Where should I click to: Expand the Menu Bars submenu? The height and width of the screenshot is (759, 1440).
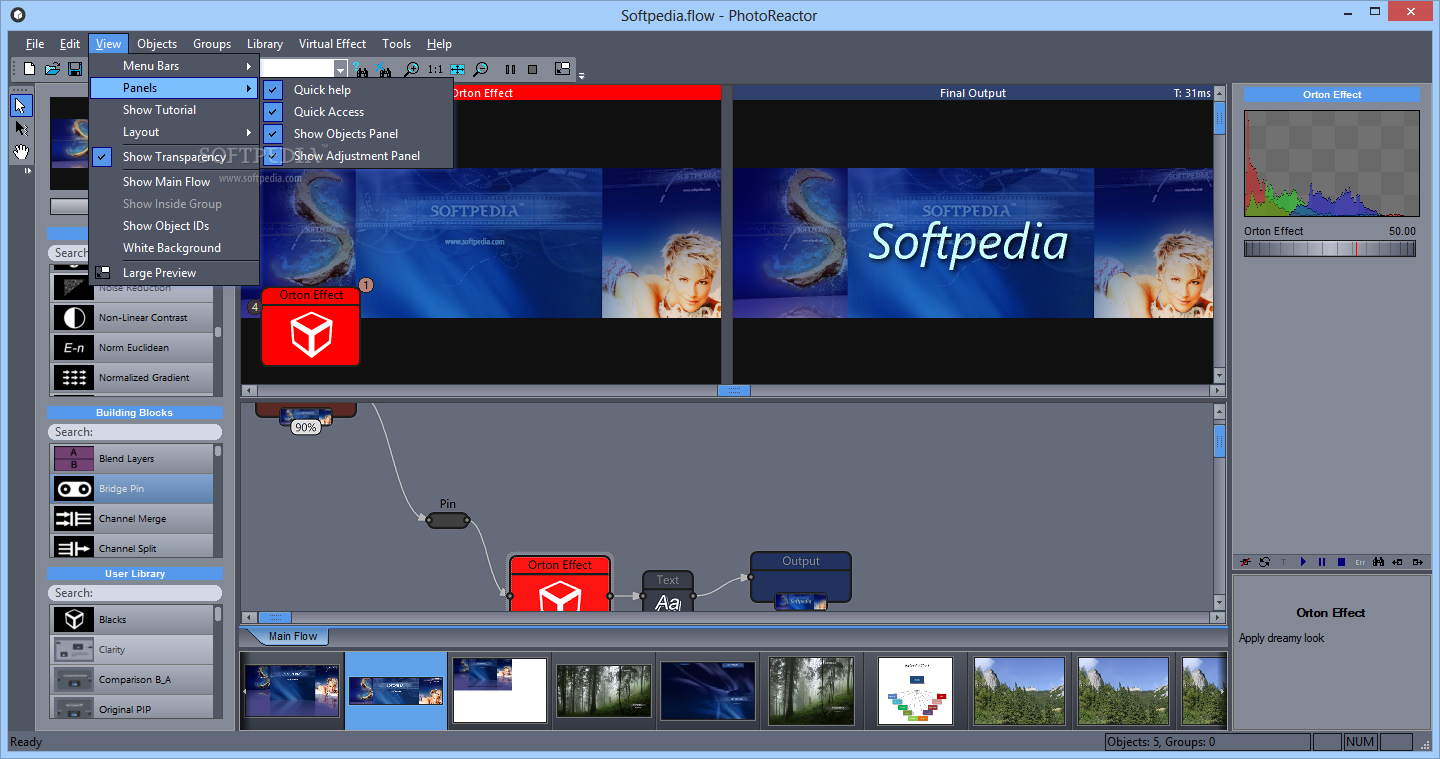coord(174,66)
